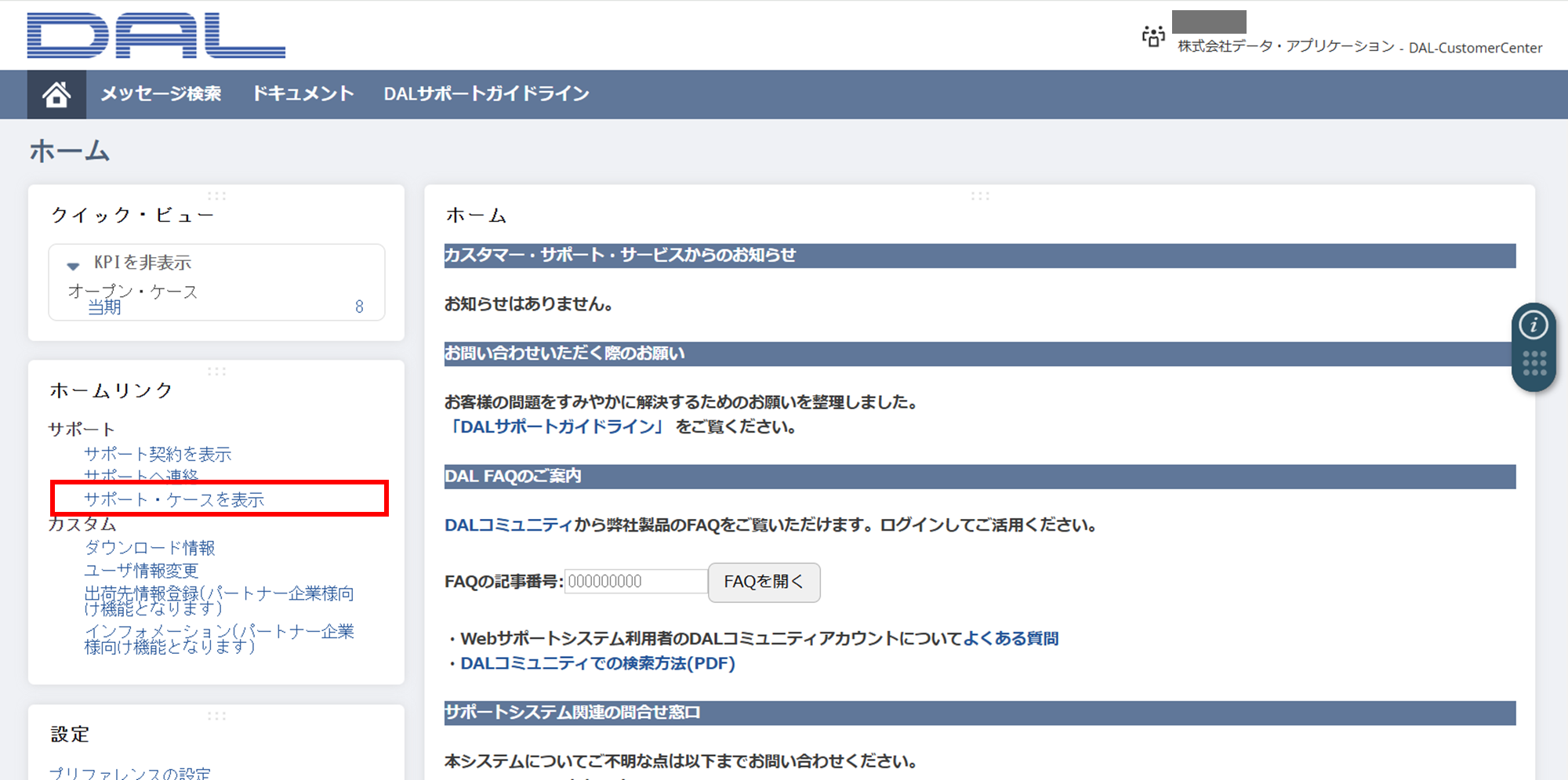This screenshot has height=780, width=1568.
Task: Click the FAQを開く button
Action: tap(764, 582)
